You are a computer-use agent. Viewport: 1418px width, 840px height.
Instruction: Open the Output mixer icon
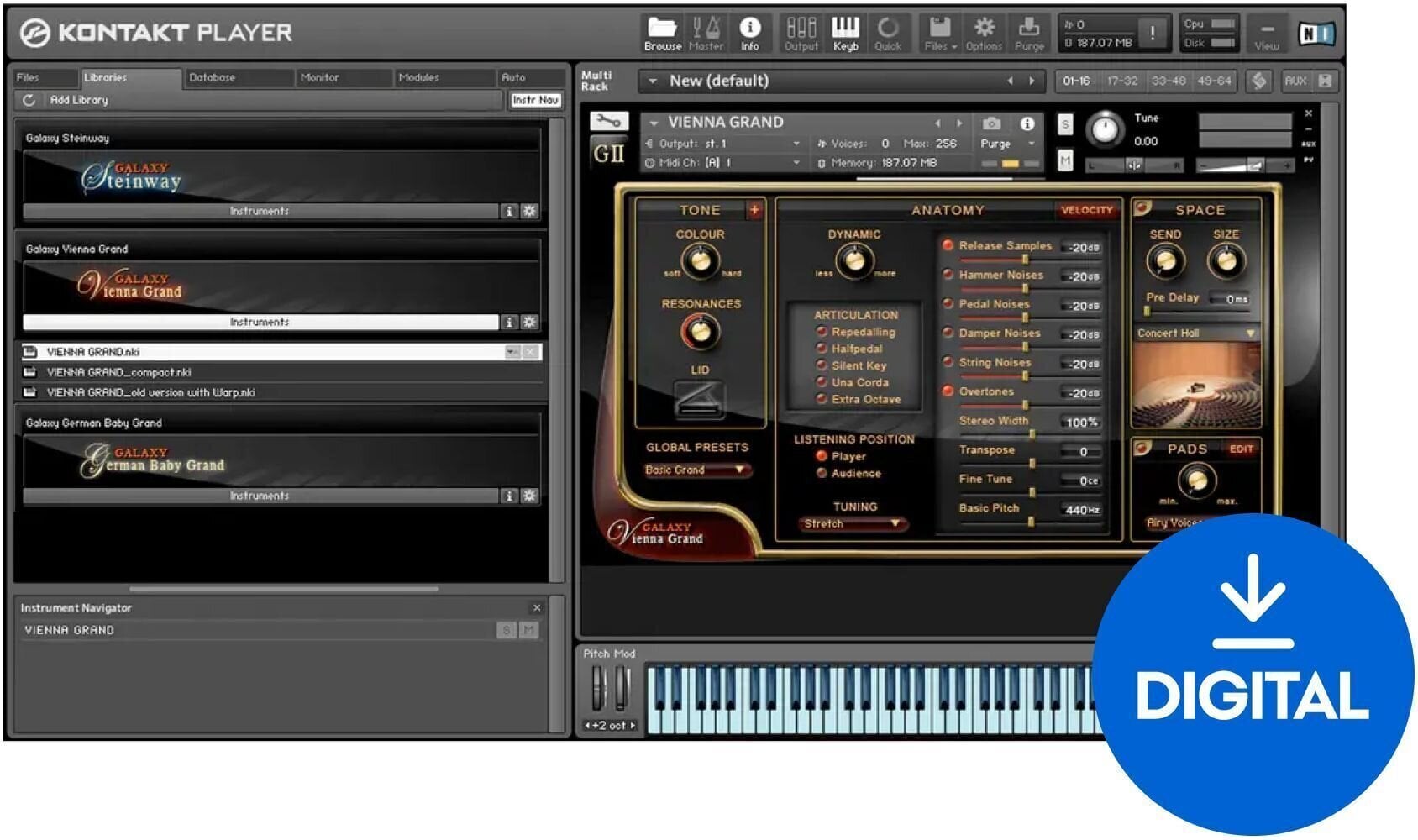tap(801, 33)
